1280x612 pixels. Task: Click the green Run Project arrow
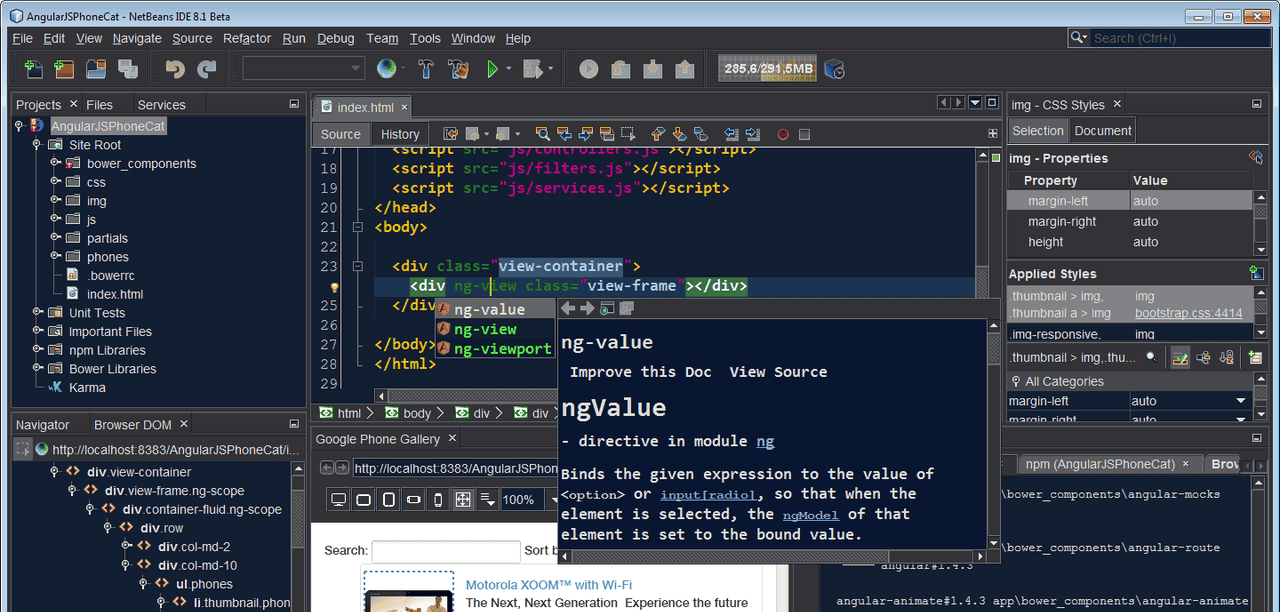pyautogui.click(x=492, y=69)
